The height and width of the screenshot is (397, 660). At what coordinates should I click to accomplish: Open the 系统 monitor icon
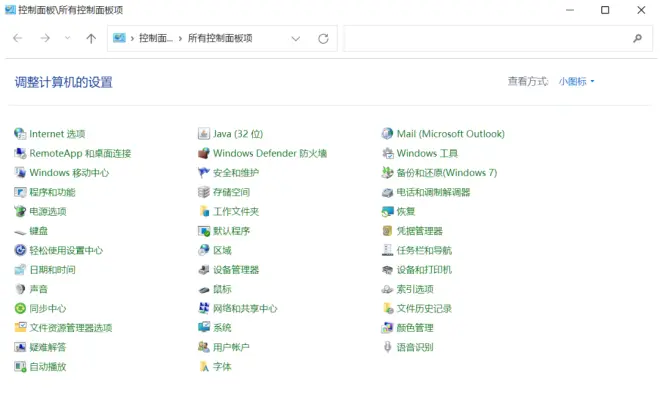click(x=204, y=328)
